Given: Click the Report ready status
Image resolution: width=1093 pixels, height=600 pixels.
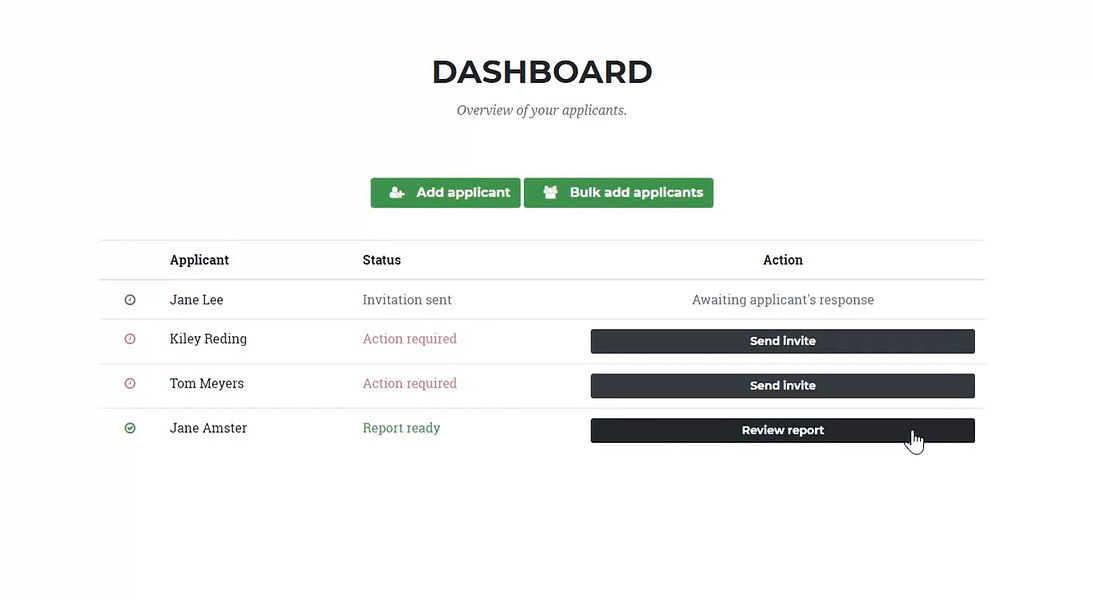Looking at the screenshot, I should tap(402, 428).
